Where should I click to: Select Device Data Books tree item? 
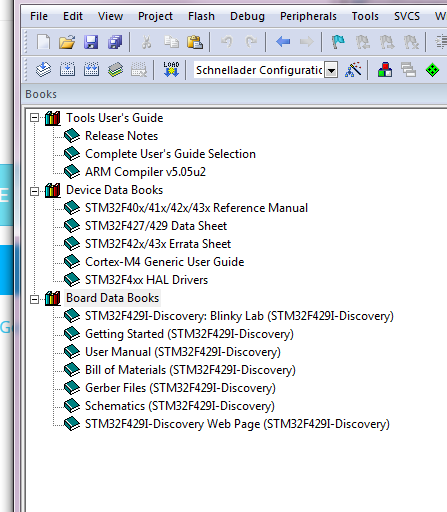(114, 190)
